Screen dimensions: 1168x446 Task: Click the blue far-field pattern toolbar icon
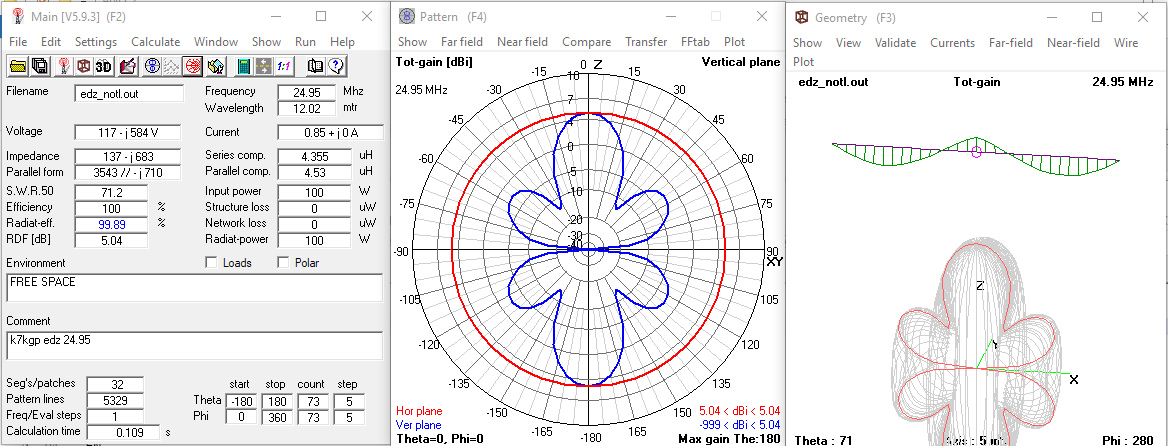(153, 66)
